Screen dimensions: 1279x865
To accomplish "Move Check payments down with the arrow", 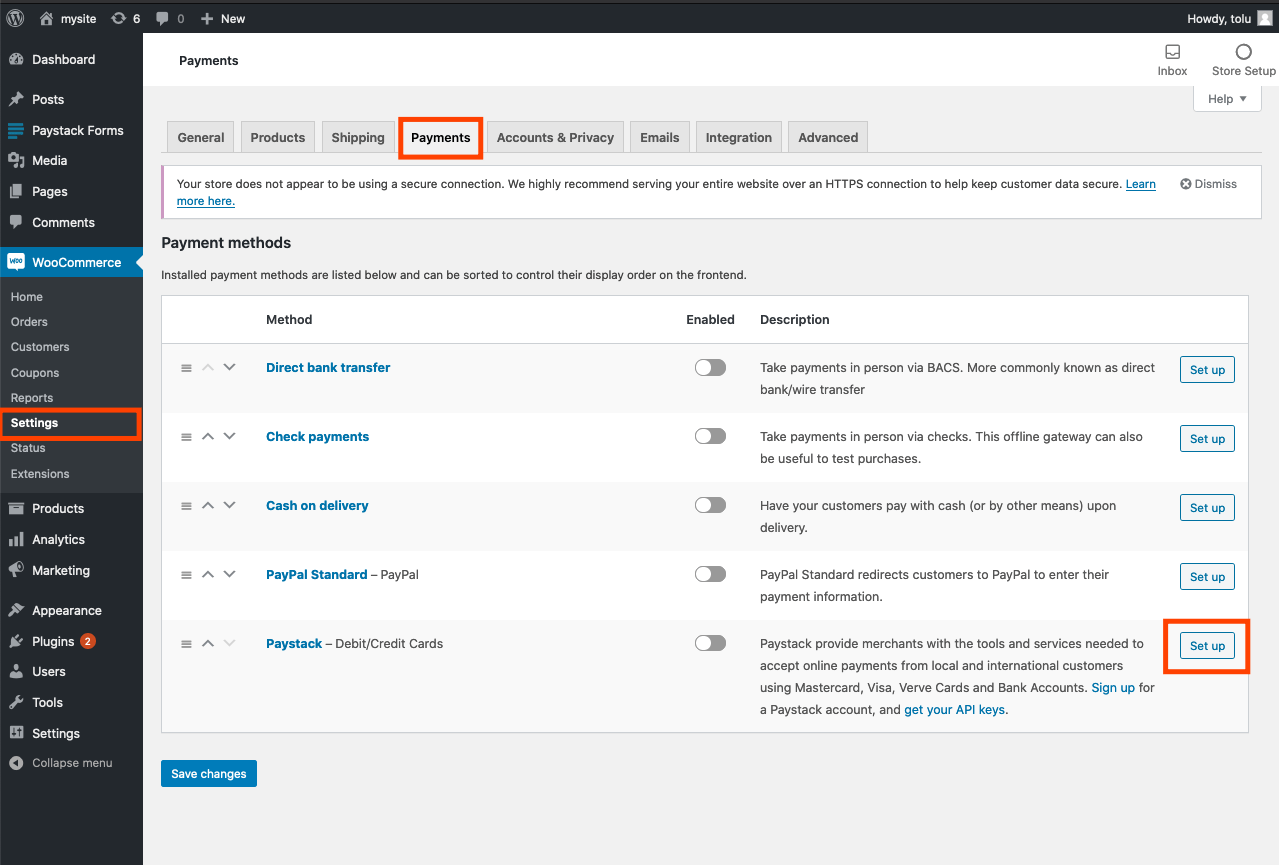I will click(229, 436).
